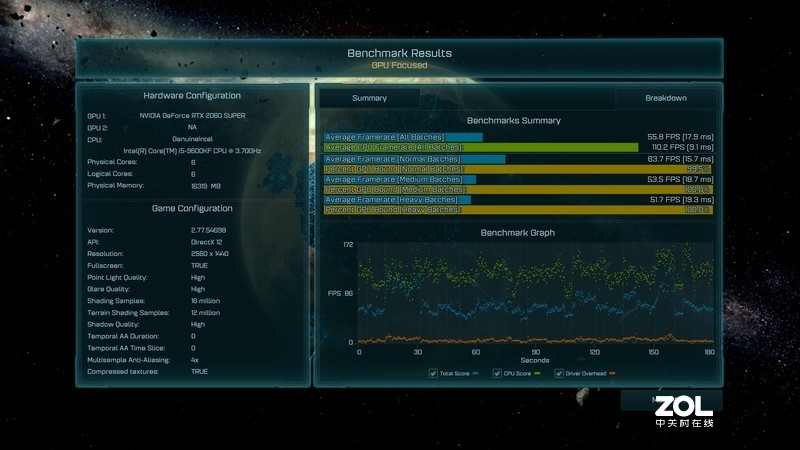This screenshot has width=800, height=450.
Task: Select the Average CPU Framerate (All Batches) bar
Action: tap(481, 147)
